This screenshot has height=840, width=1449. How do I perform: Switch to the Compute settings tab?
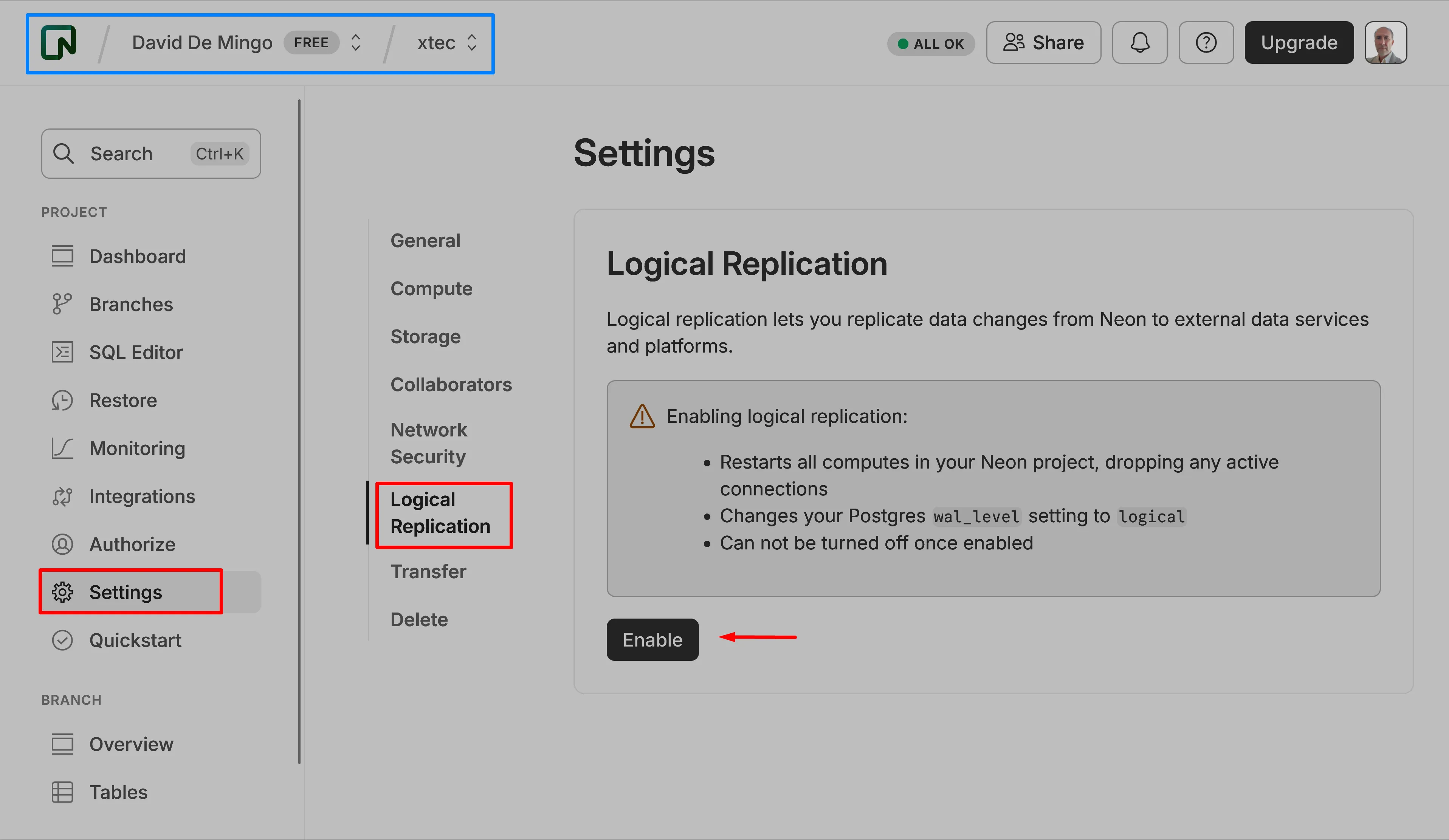pyautogui.click(x=431, y=288)
